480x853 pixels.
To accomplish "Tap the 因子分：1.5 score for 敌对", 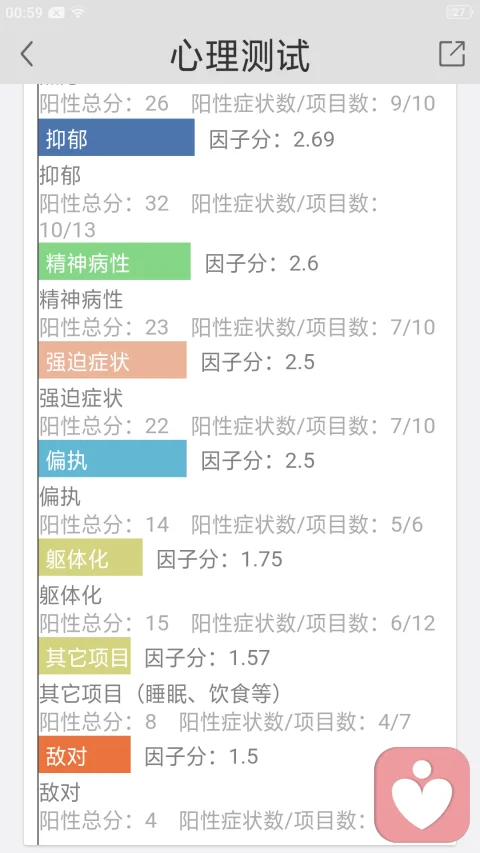I will tap(201, 756).
